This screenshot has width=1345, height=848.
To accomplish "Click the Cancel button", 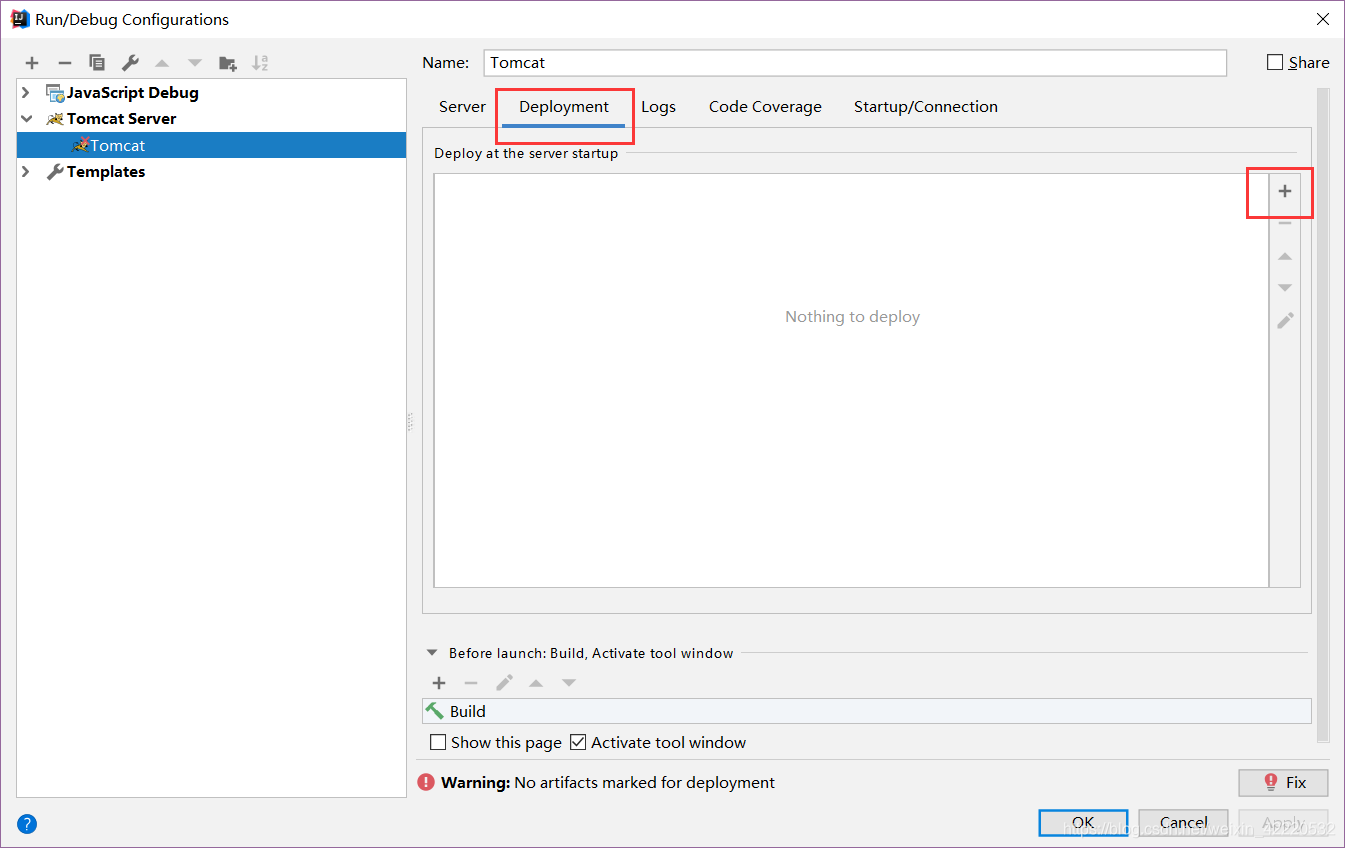I will (1183, 823).
